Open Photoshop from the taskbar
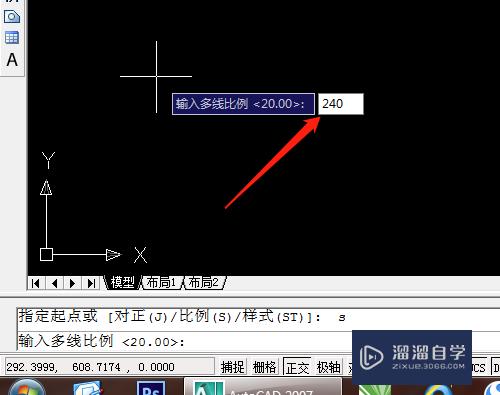 coord(151,388)
